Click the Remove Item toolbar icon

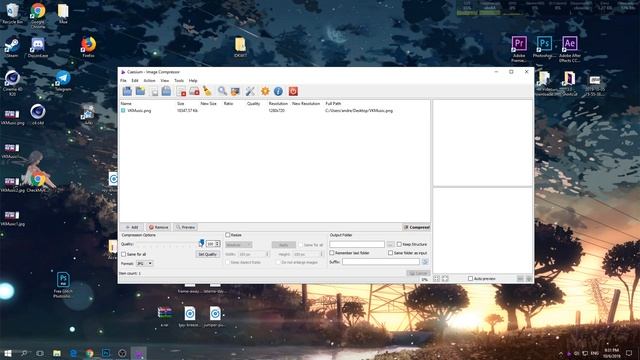pyautogui.click(x=181, y=91)
